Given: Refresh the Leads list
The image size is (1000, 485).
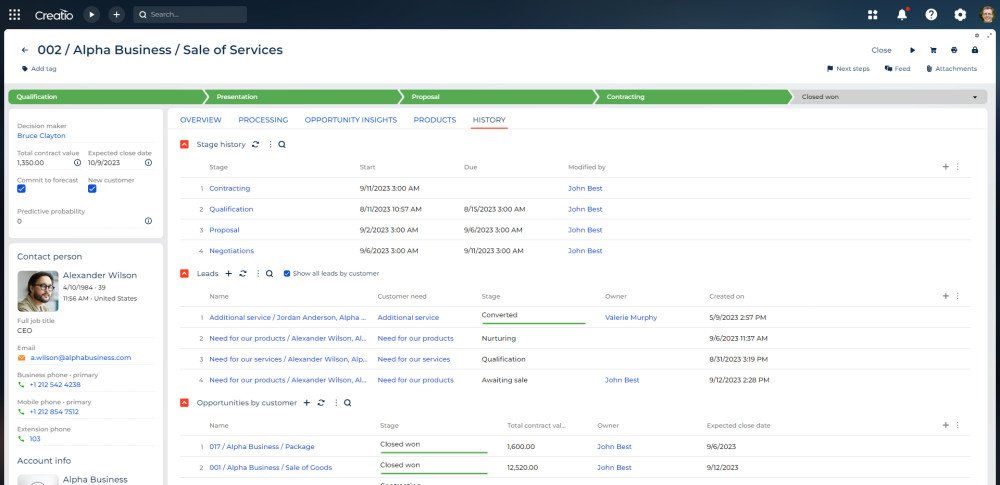Looking at the screenshot, I should coord(243,273).
